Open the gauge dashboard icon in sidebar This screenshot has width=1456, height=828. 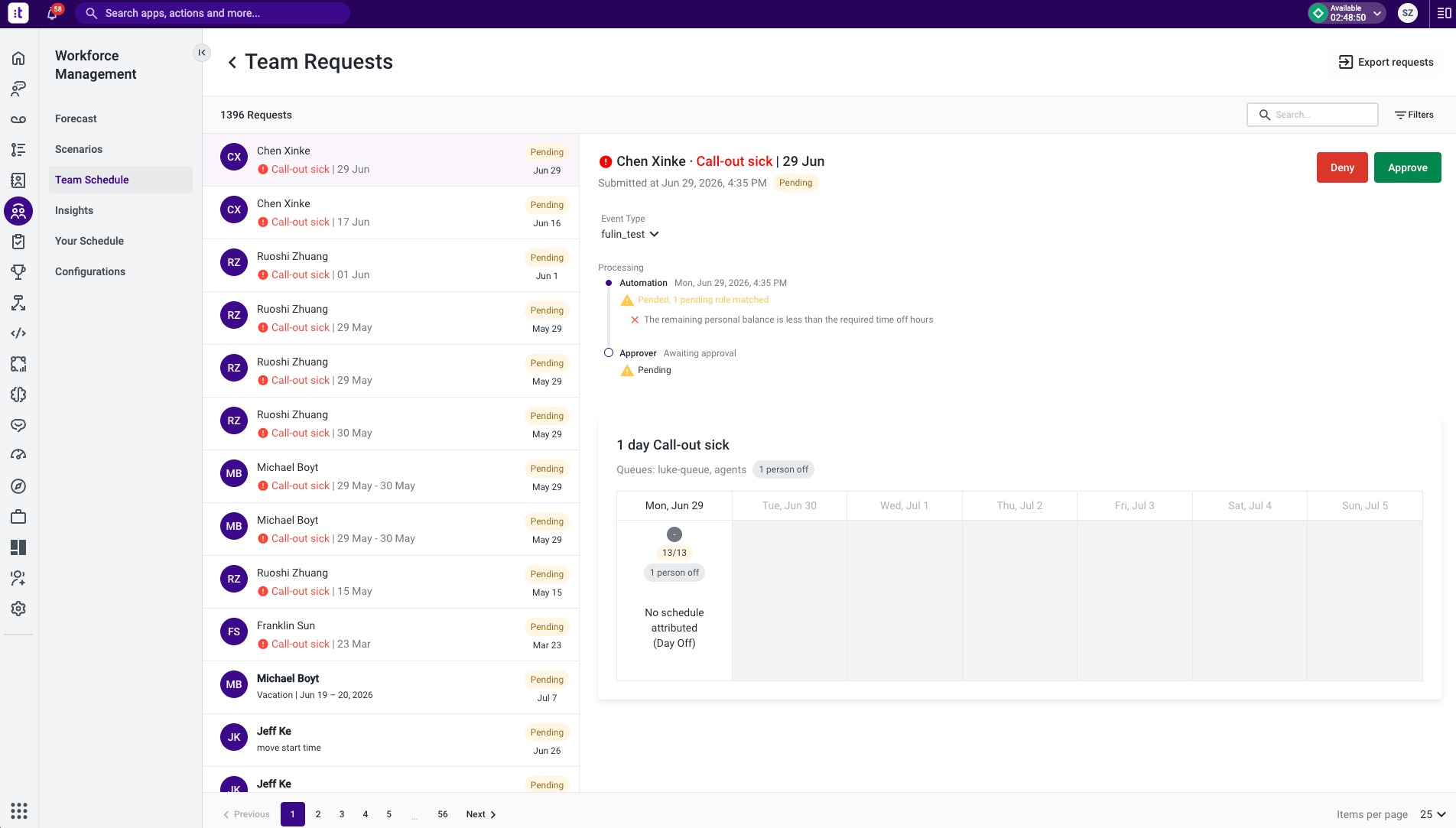[18, 456]
